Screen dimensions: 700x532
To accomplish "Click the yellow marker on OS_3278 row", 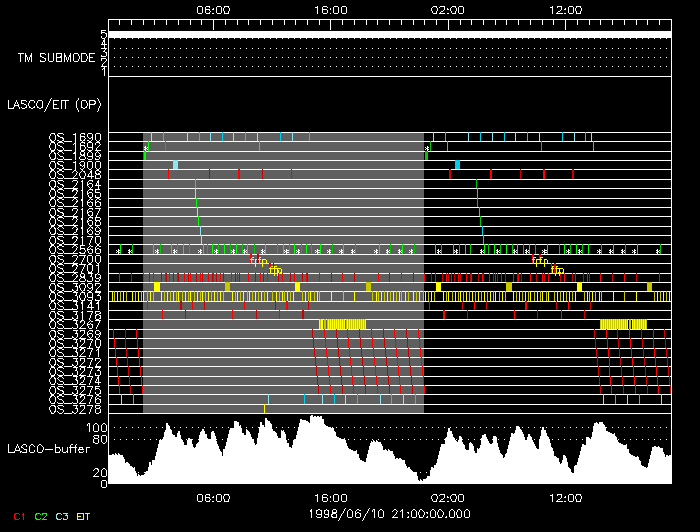I will (264, 408).
